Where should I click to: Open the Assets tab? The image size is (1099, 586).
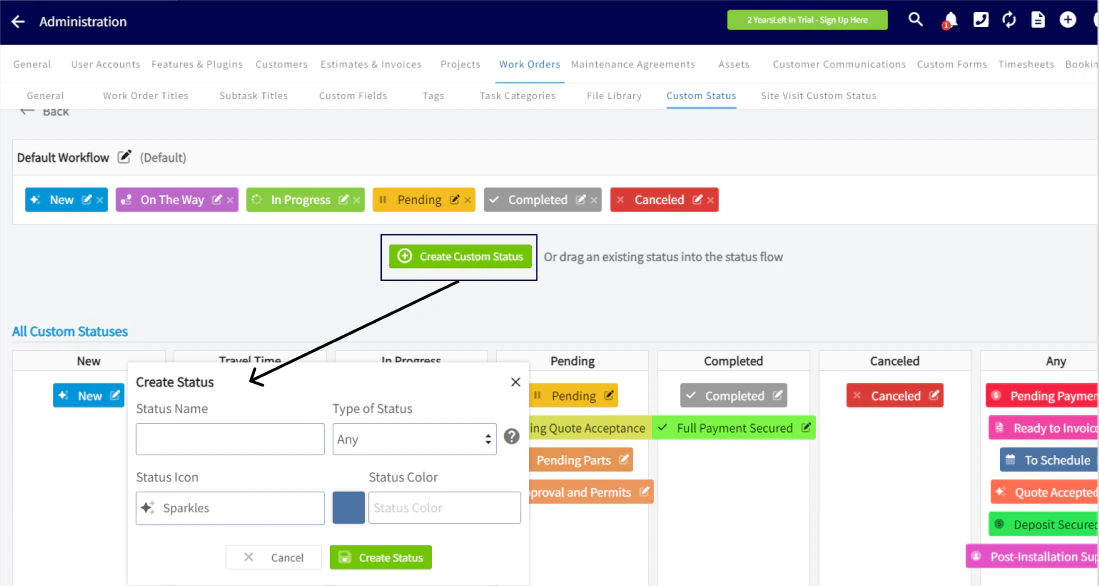(x=734, y=64)
